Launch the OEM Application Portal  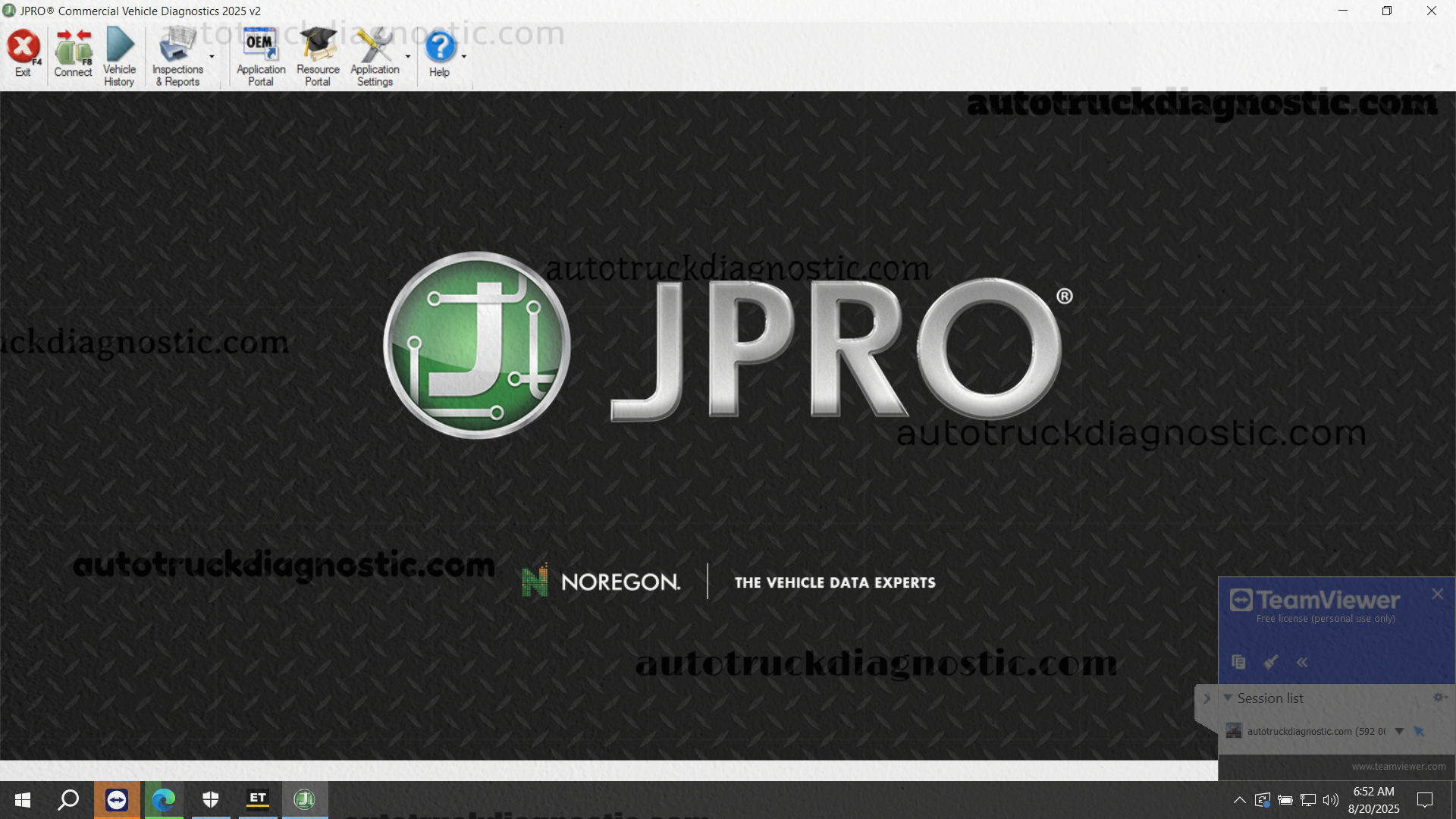(x=260, y=57)
